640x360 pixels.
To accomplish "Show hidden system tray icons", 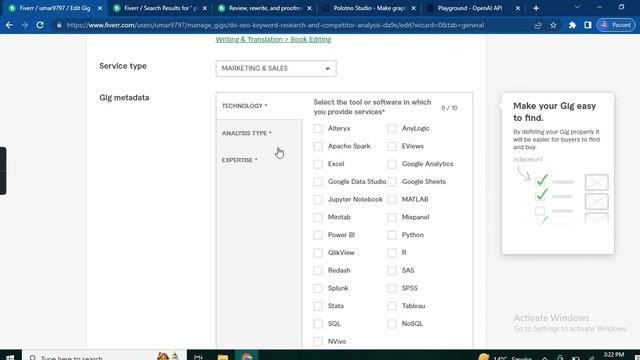I will pos(545,357).
